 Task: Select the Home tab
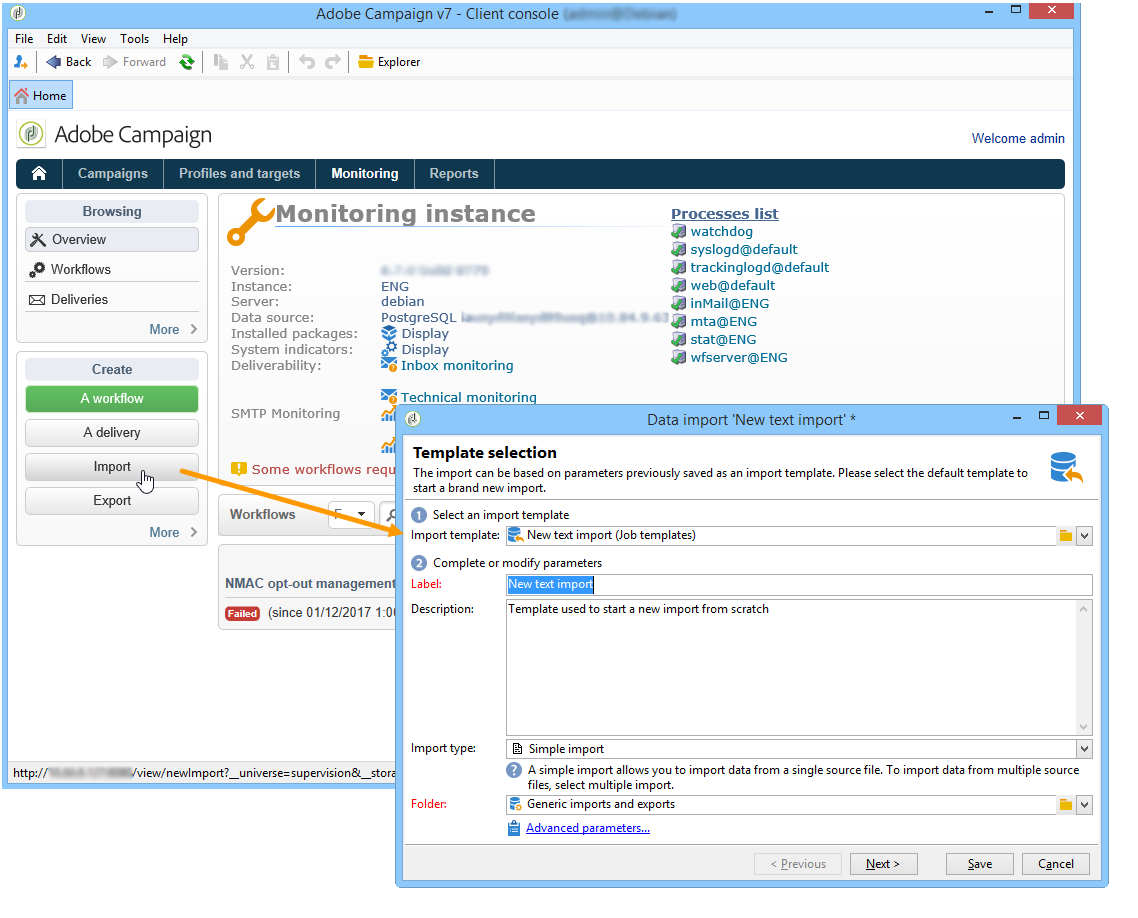click(41, 96)
